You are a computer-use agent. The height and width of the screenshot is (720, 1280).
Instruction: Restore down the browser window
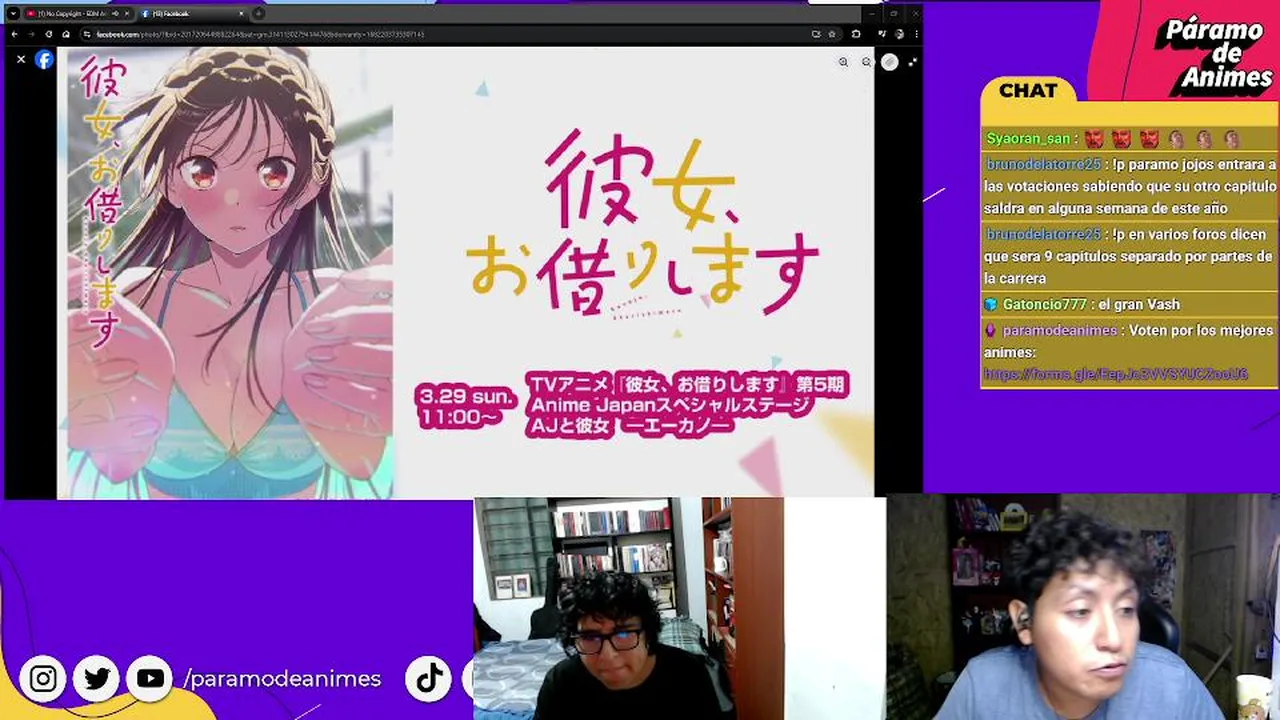(x=893, y=14)
